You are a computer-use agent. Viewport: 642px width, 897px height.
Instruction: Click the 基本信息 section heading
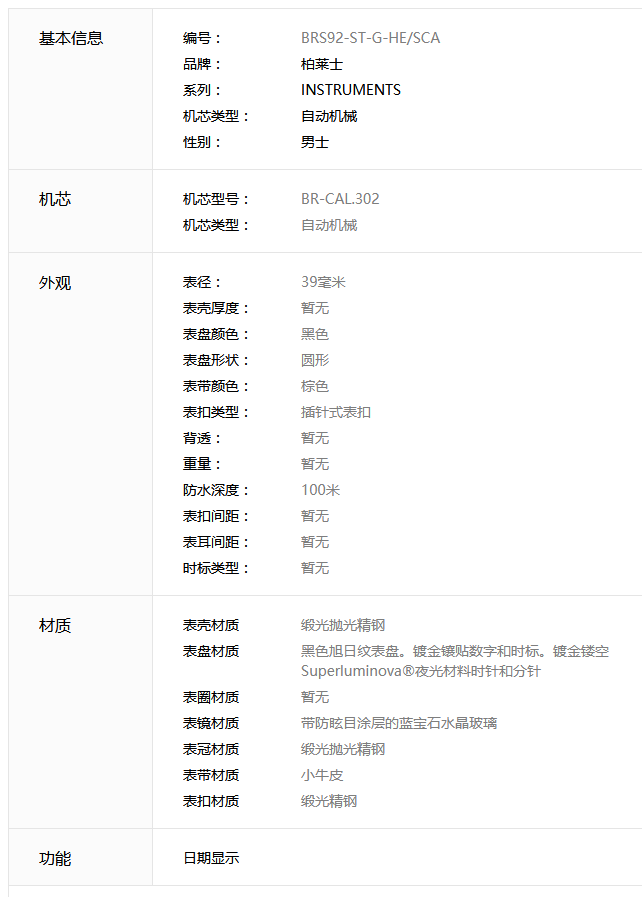(x=71, y=38)
